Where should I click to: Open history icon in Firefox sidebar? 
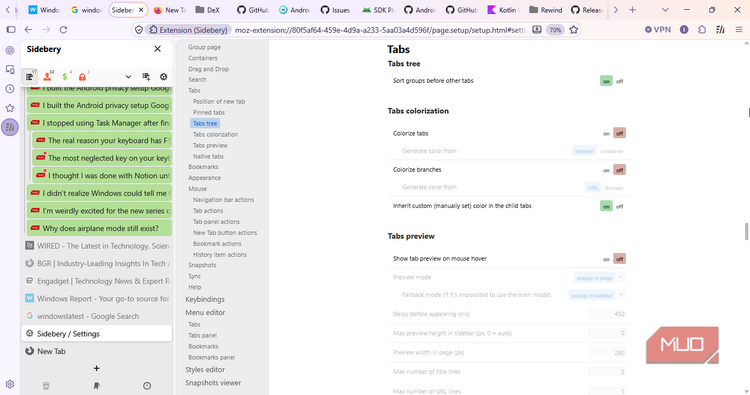tap(10, 88)
